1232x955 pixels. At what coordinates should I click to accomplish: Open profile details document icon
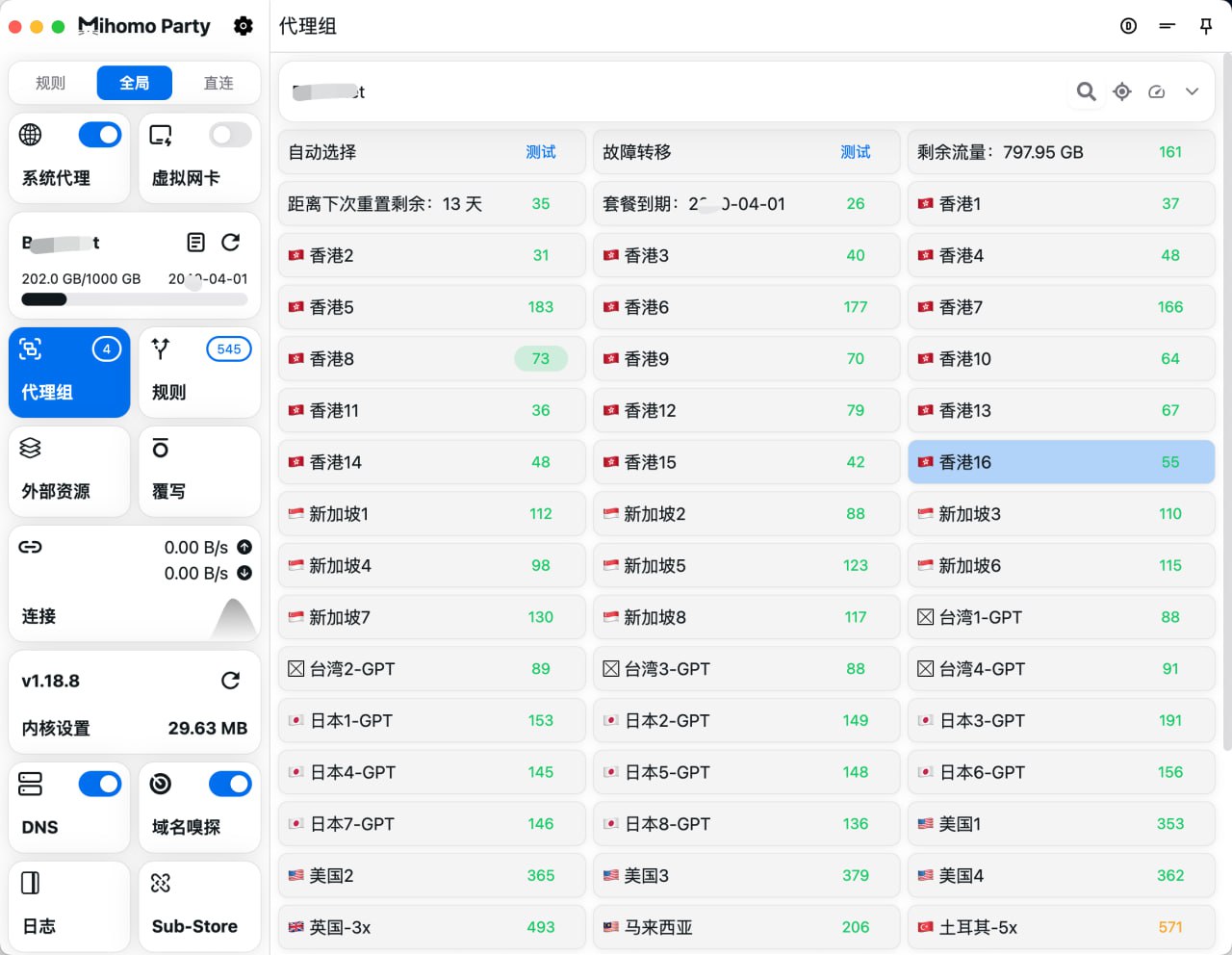pyautogui.click(x=195, y=242)
